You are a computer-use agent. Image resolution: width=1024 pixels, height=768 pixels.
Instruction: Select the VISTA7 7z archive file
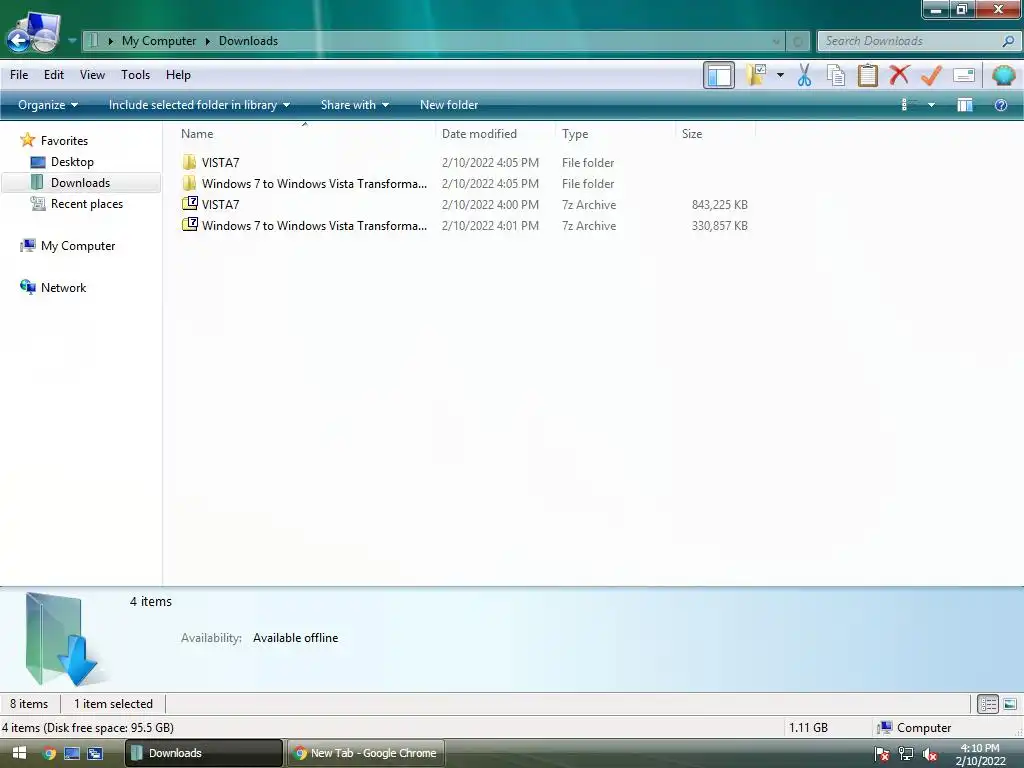pos(221,204)
